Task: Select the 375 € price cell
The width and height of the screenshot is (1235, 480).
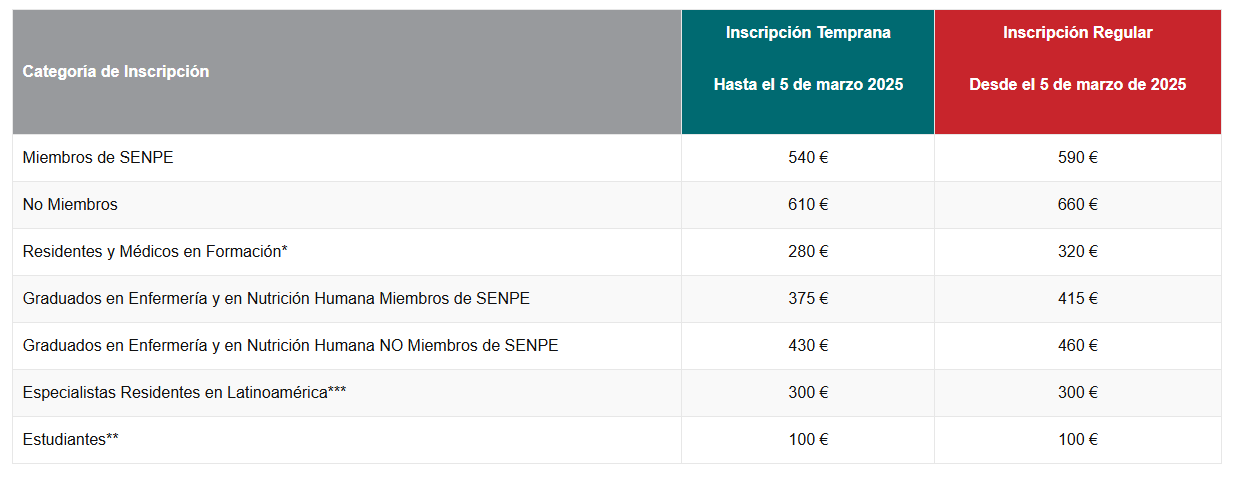Action: 808,299
